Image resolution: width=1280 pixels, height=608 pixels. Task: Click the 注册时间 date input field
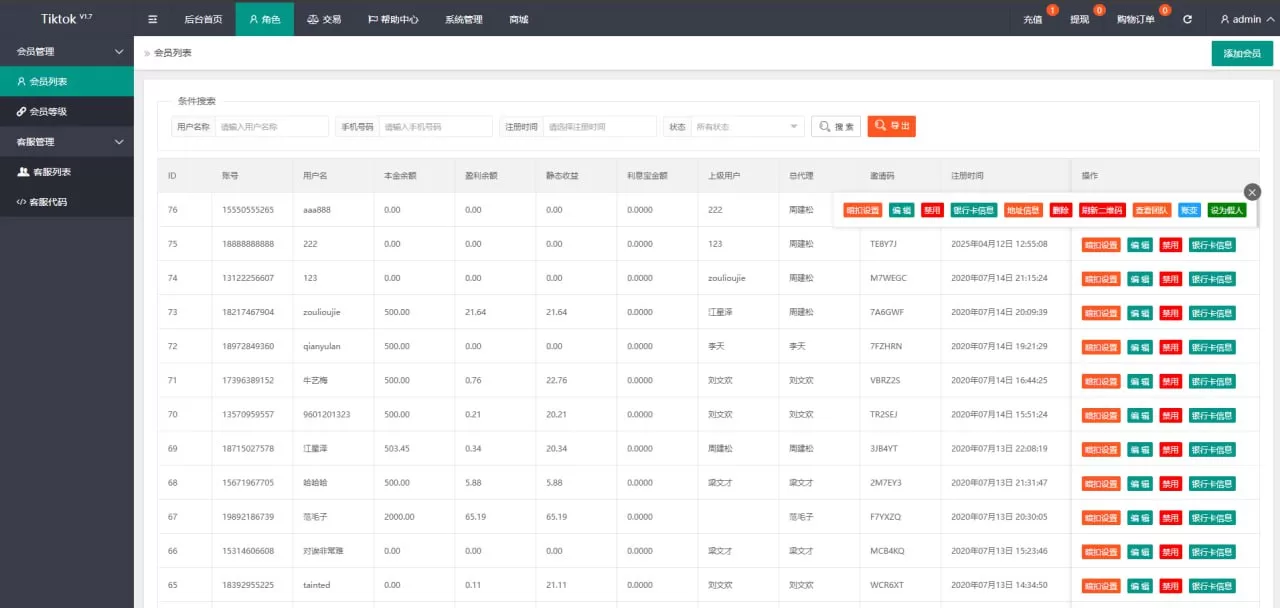[599, 127]
